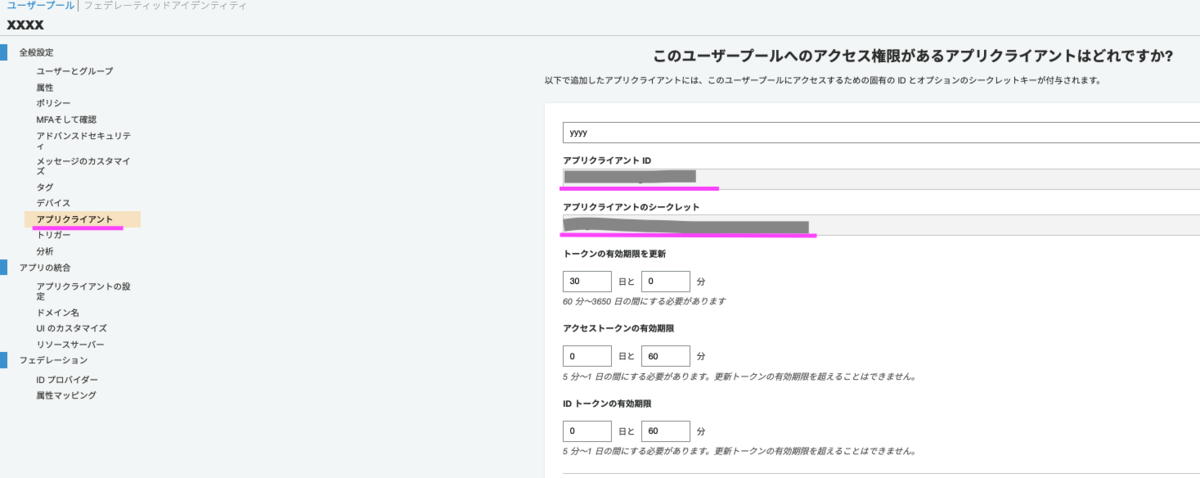Select デバイス in the sidebar
Image resolution: width=1200 pixels, height=478 pixels.
[x=53, y=203]
